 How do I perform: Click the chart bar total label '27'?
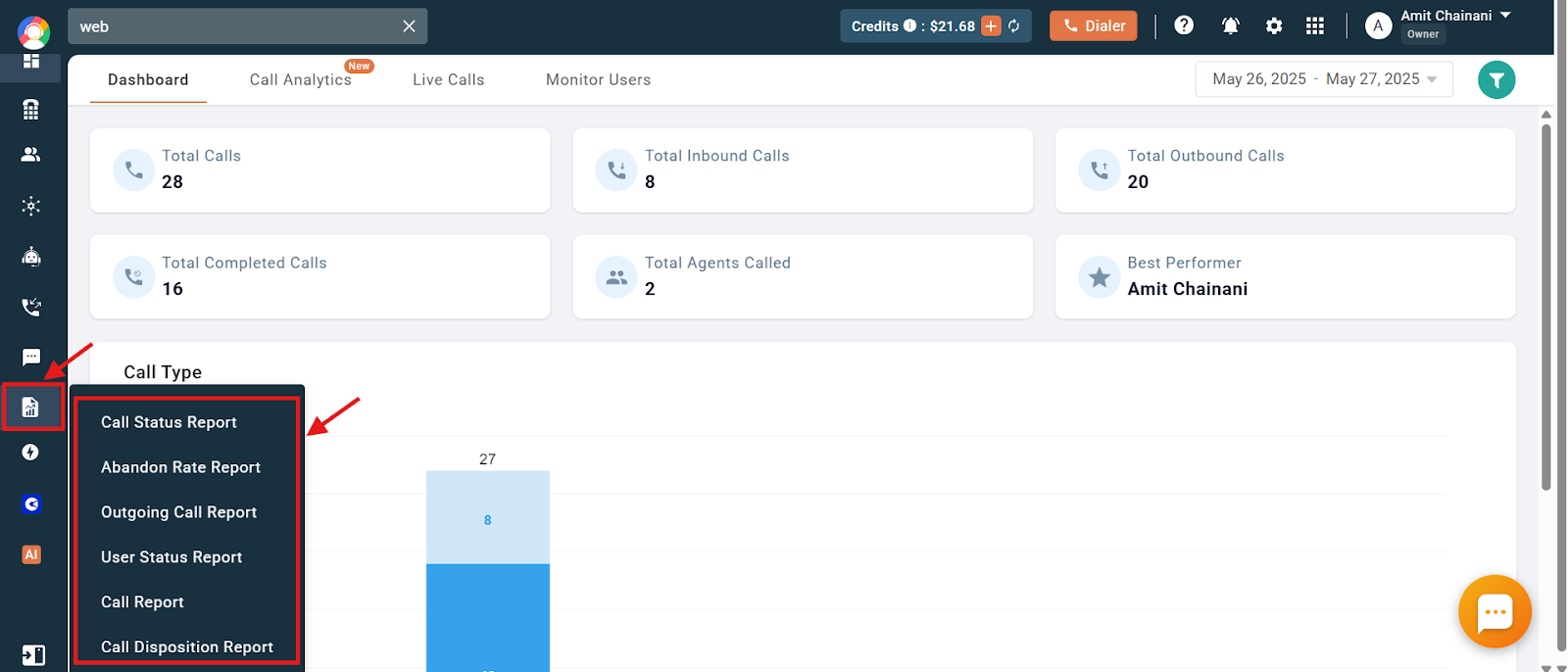(488, 459)
